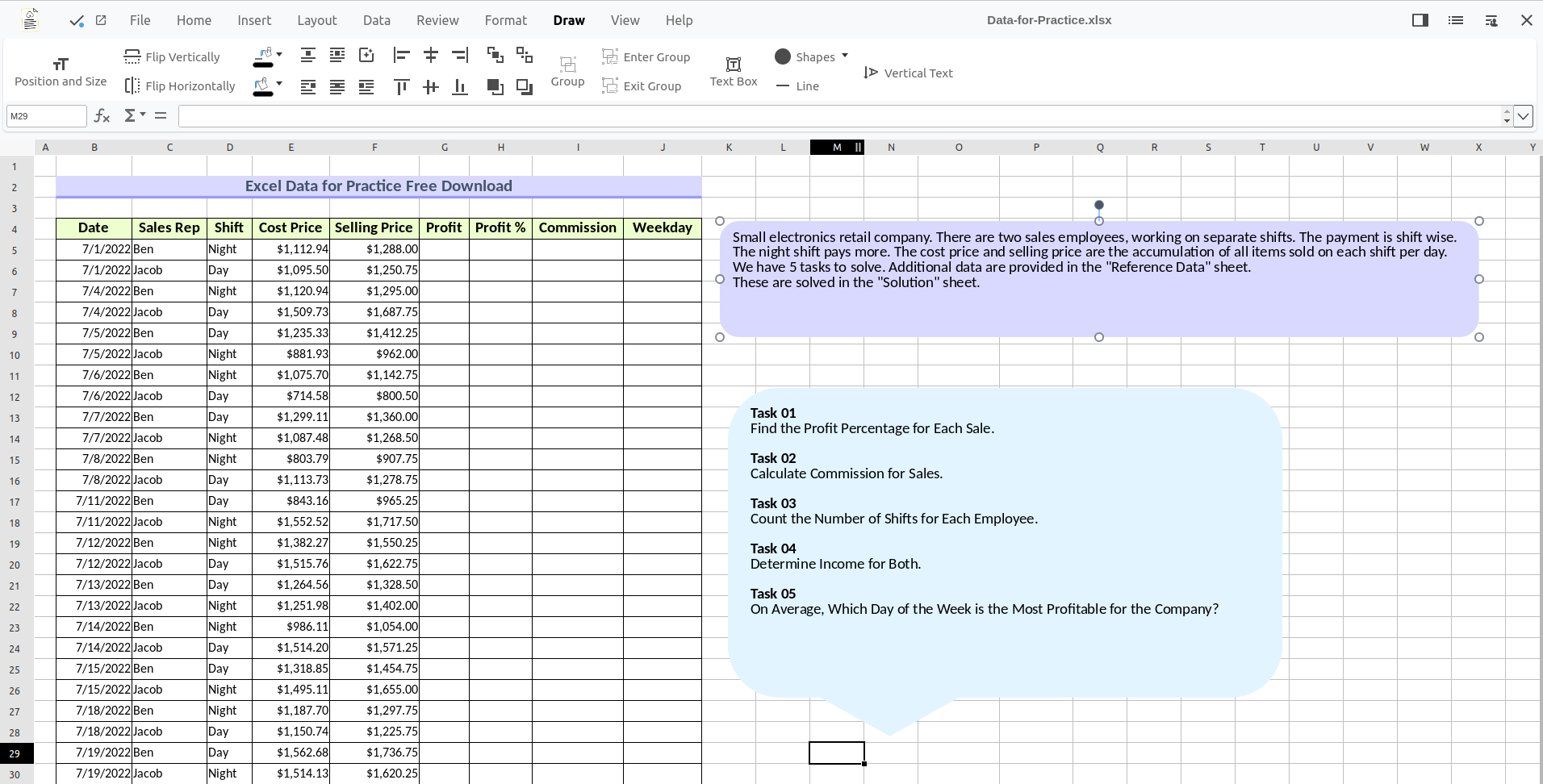Switch to the Data tab
Viewport: 1543px width, 784px height.
[x=376, y=20]
